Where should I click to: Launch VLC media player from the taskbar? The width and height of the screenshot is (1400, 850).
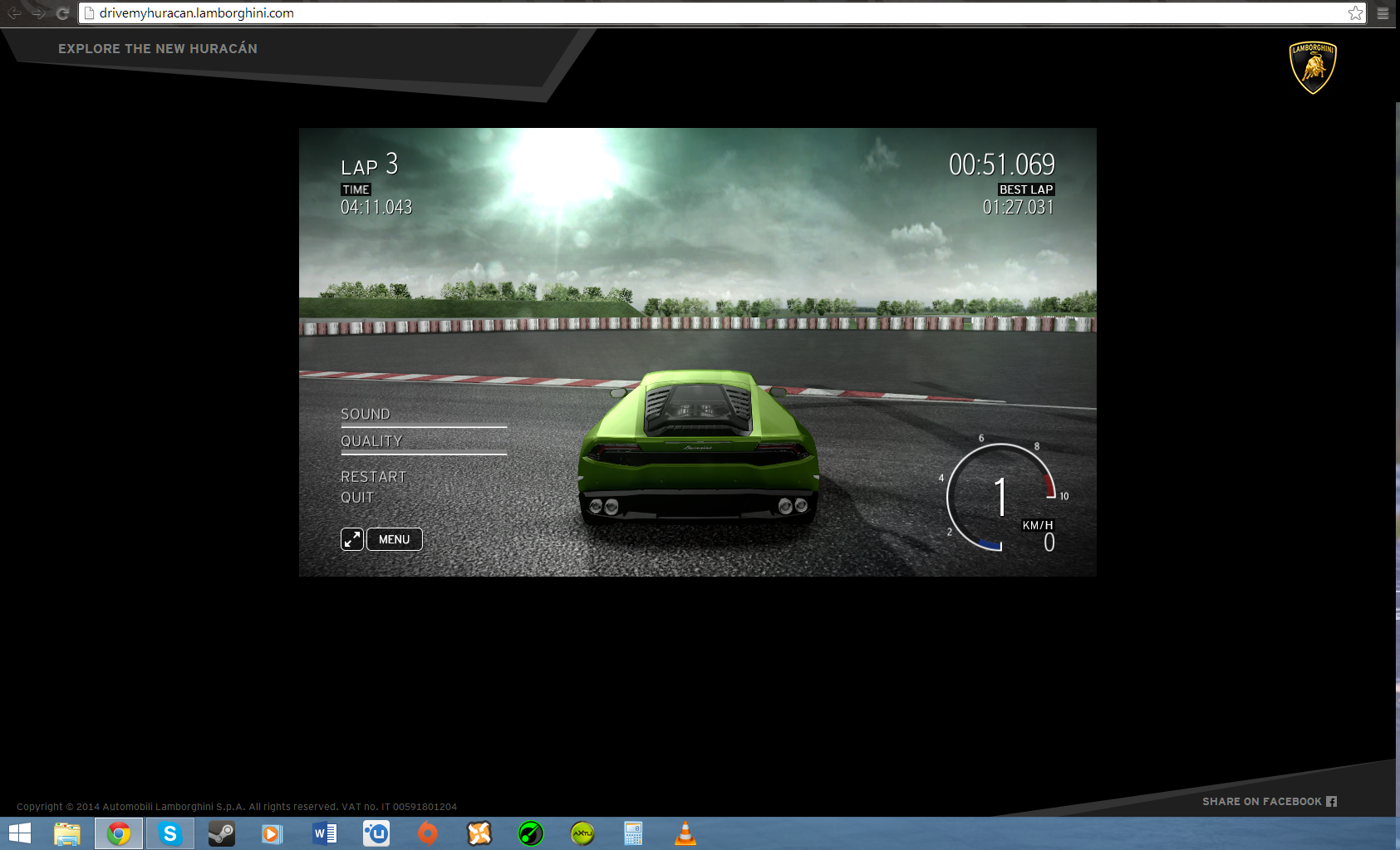point(685,833)
